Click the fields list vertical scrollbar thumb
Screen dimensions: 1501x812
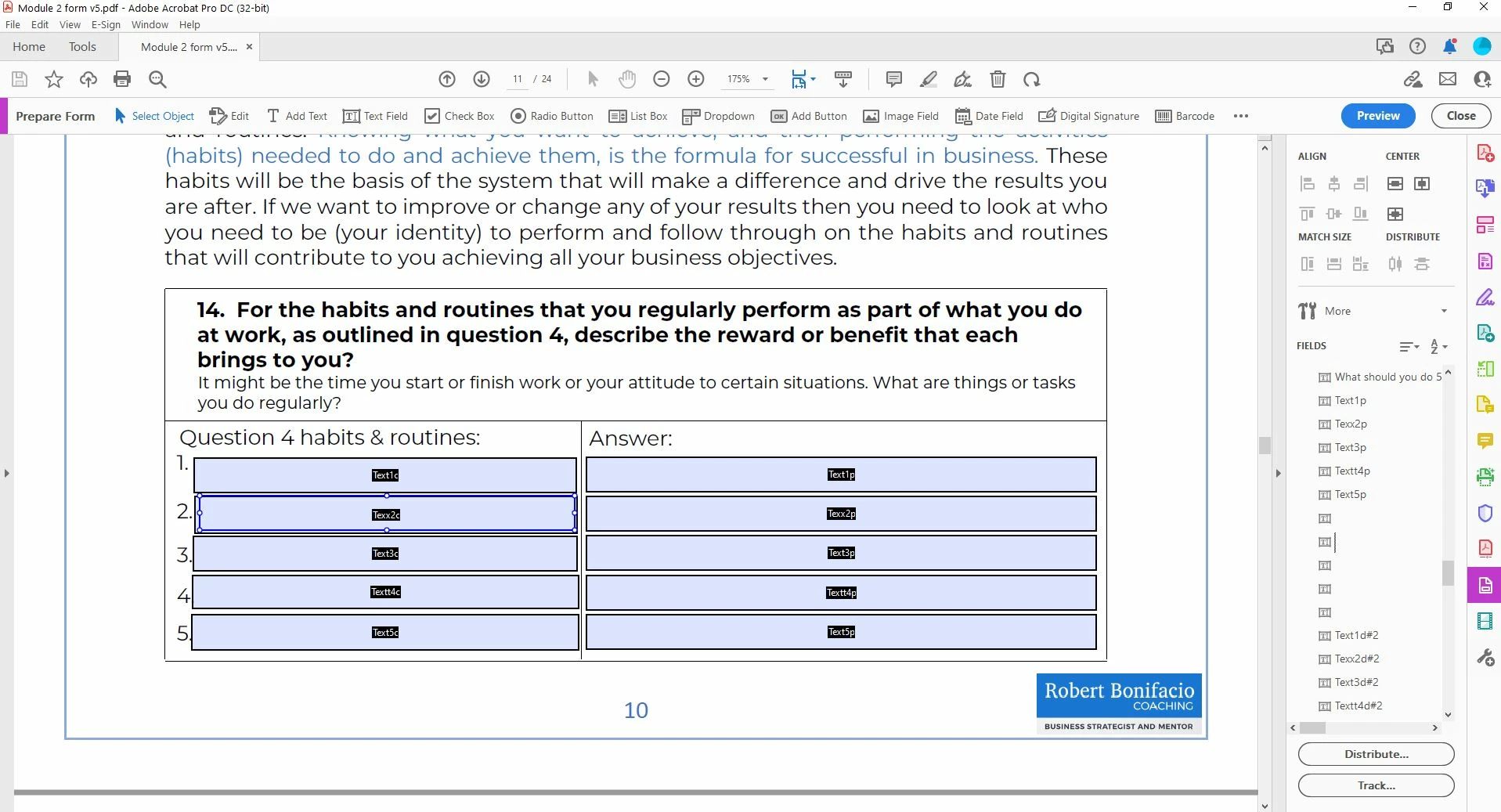click(1448, 573)
